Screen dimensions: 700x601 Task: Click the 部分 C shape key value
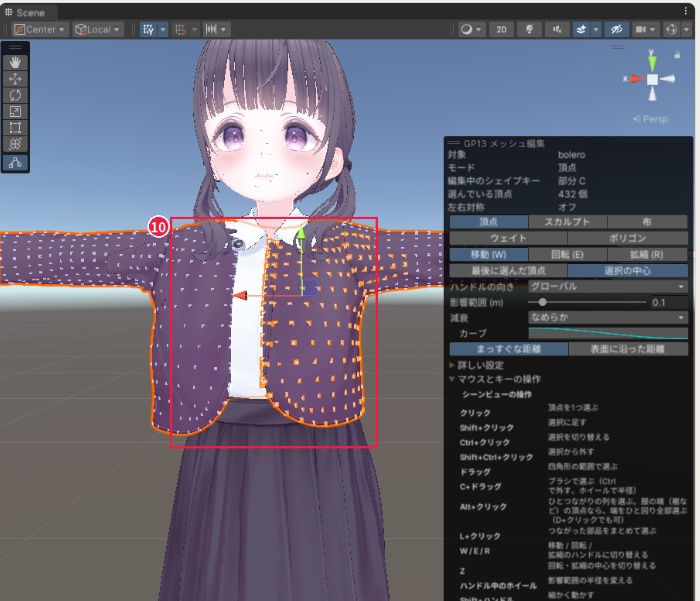point(571,181)
